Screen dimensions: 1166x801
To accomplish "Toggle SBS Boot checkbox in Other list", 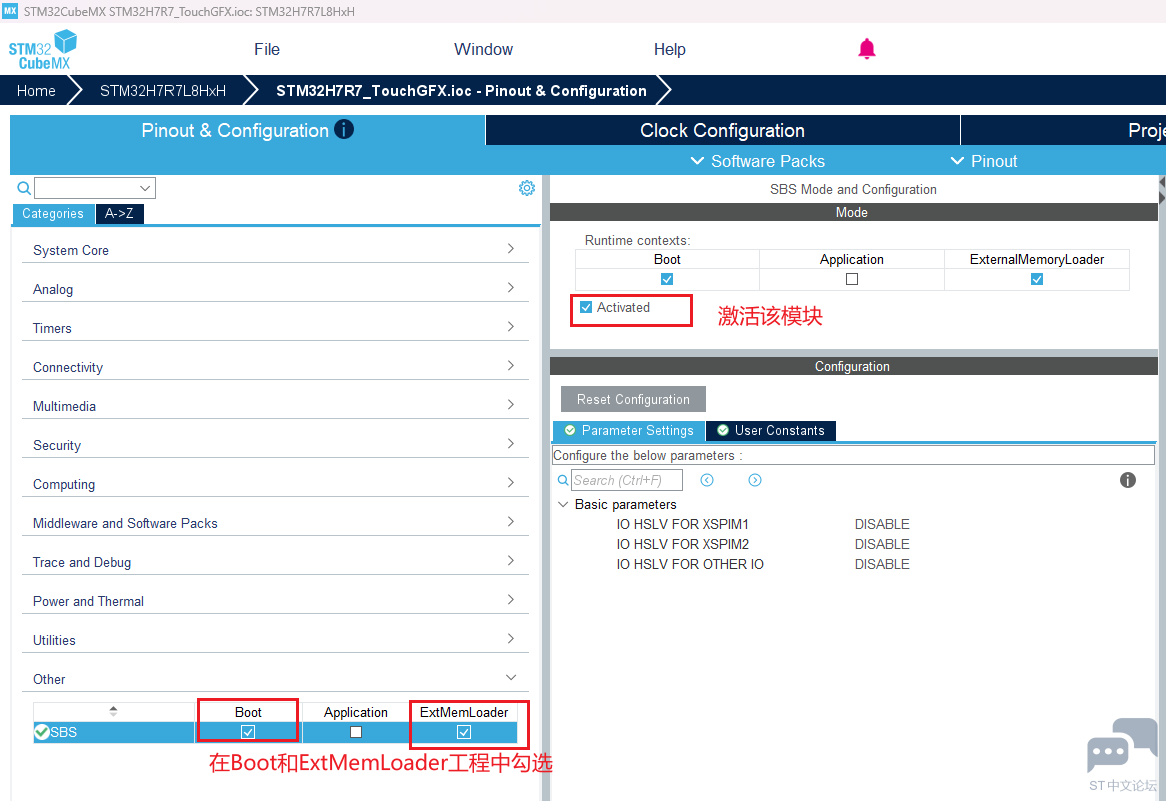I will click(x=248, y=733).
